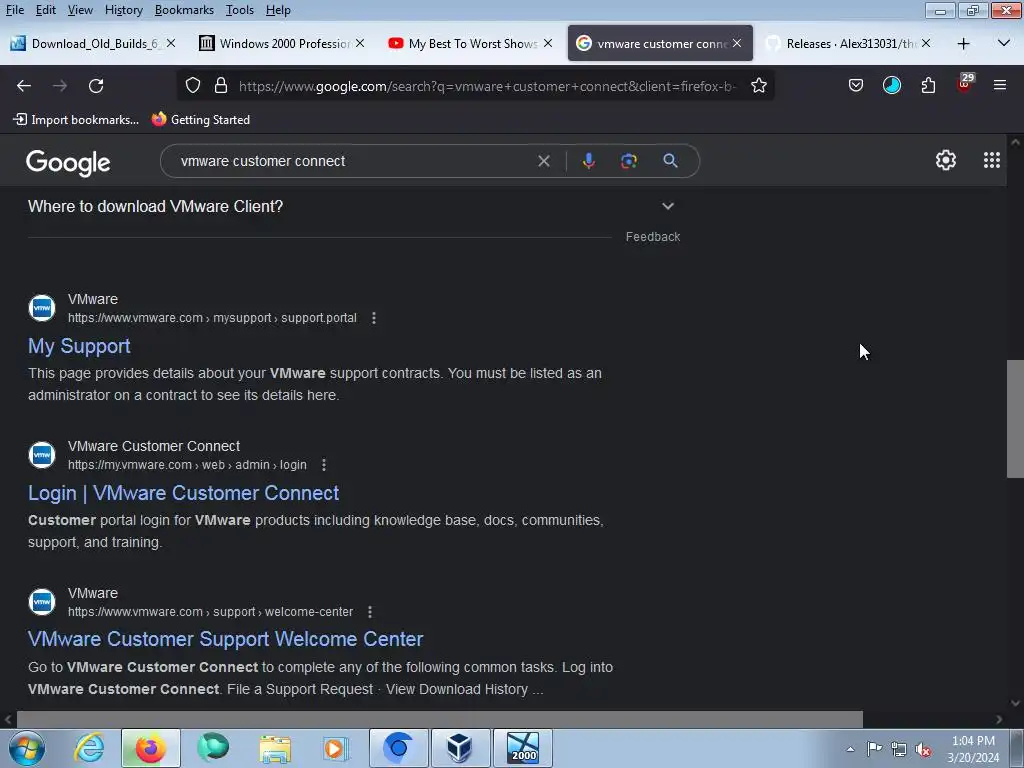
Task: Bookmark this page with the star icon
Action: pos(758,86)
